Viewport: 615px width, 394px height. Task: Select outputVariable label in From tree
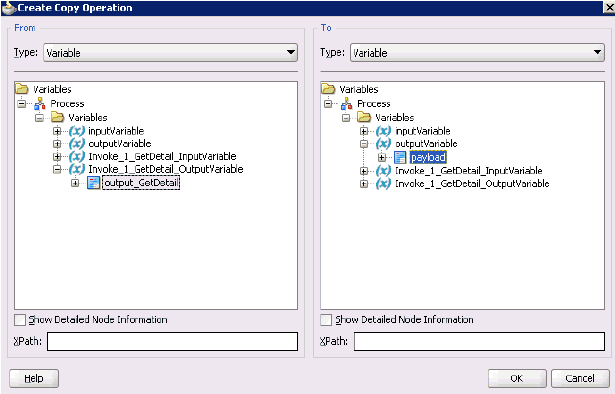[120, 144]
